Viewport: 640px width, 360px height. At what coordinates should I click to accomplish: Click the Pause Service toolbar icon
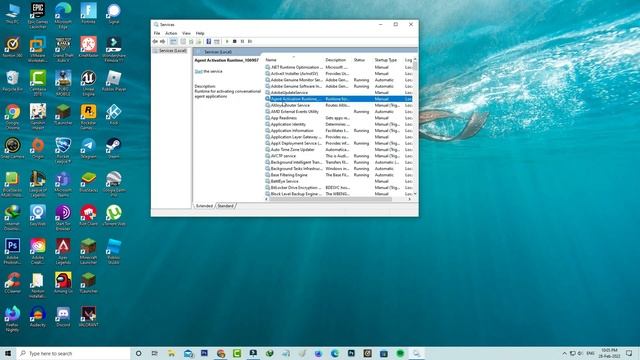242,41
